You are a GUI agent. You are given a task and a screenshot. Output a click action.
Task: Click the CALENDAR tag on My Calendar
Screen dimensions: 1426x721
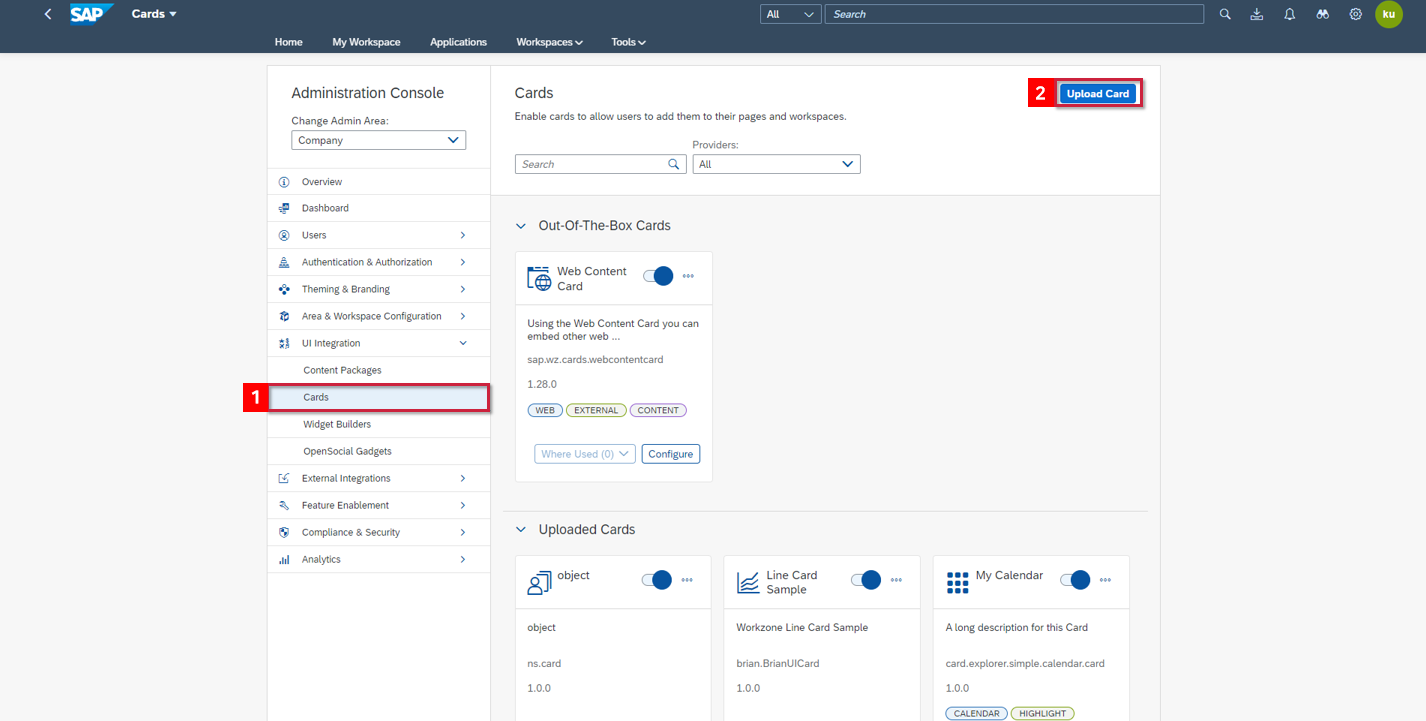coord(977,714)
